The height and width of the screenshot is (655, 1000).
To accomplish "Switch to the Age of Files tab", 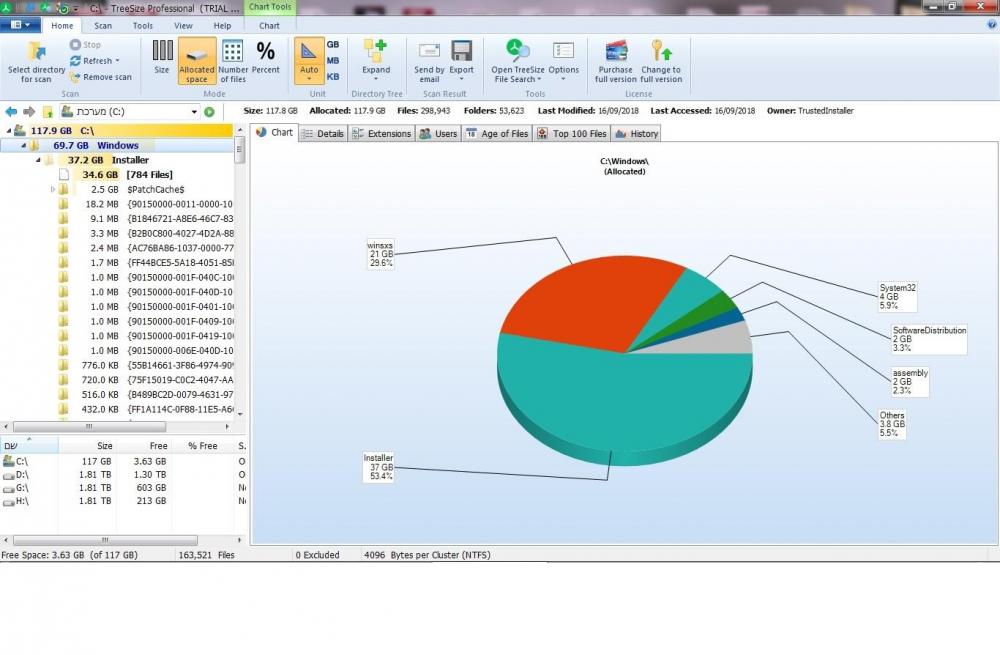I will click(497, 133).
